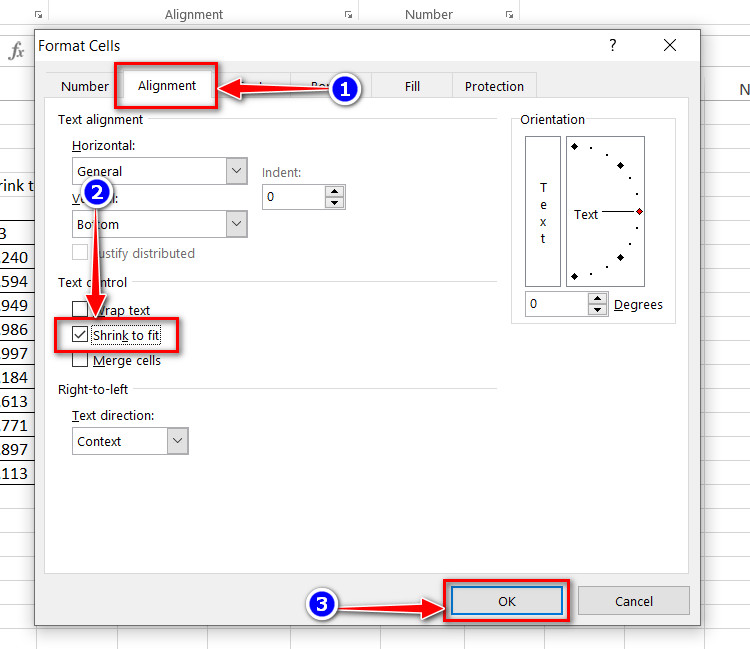Toggle the Wrap text checkbox
The image size is (750, 649).
click(x=80, y=309)
